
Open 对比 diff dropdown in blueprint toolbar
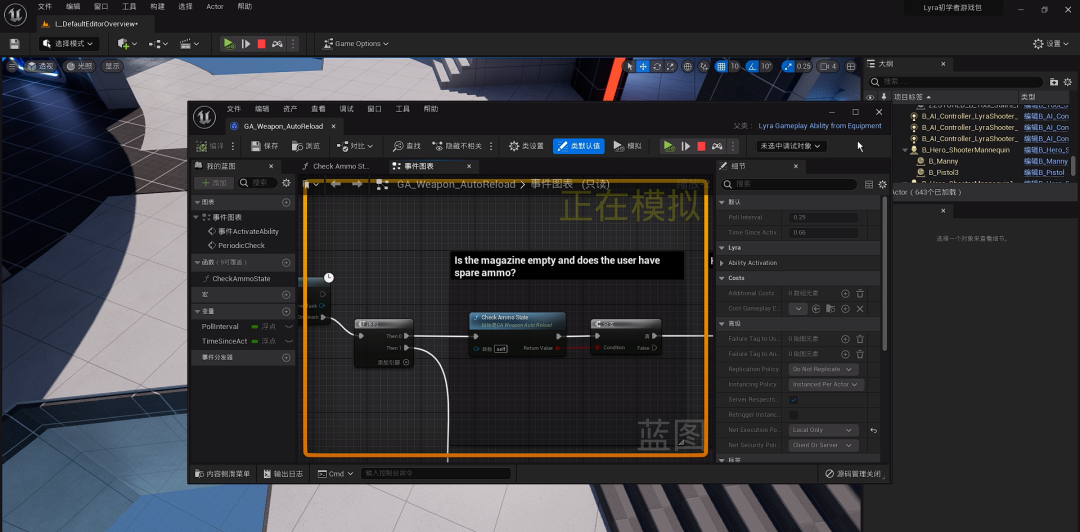(355, 146)
